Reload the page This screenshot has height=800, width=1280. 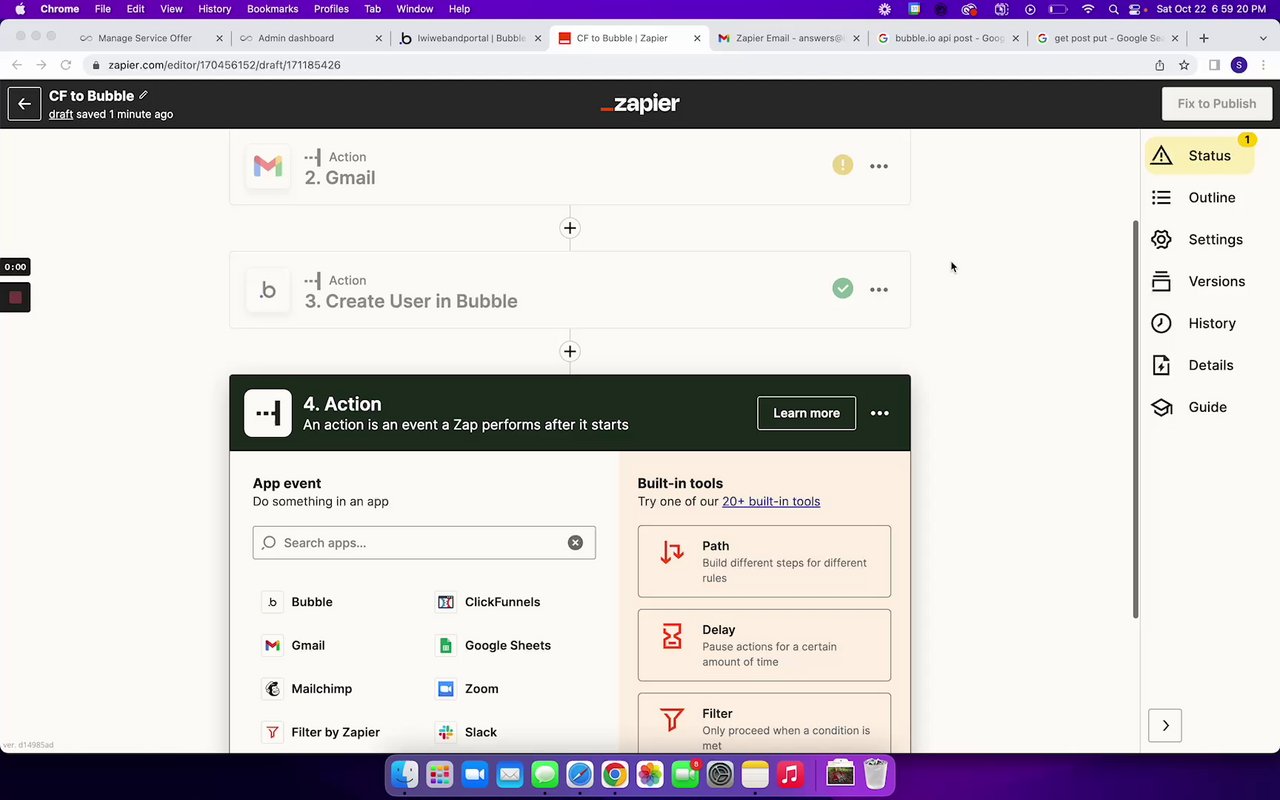pos(66,65)
